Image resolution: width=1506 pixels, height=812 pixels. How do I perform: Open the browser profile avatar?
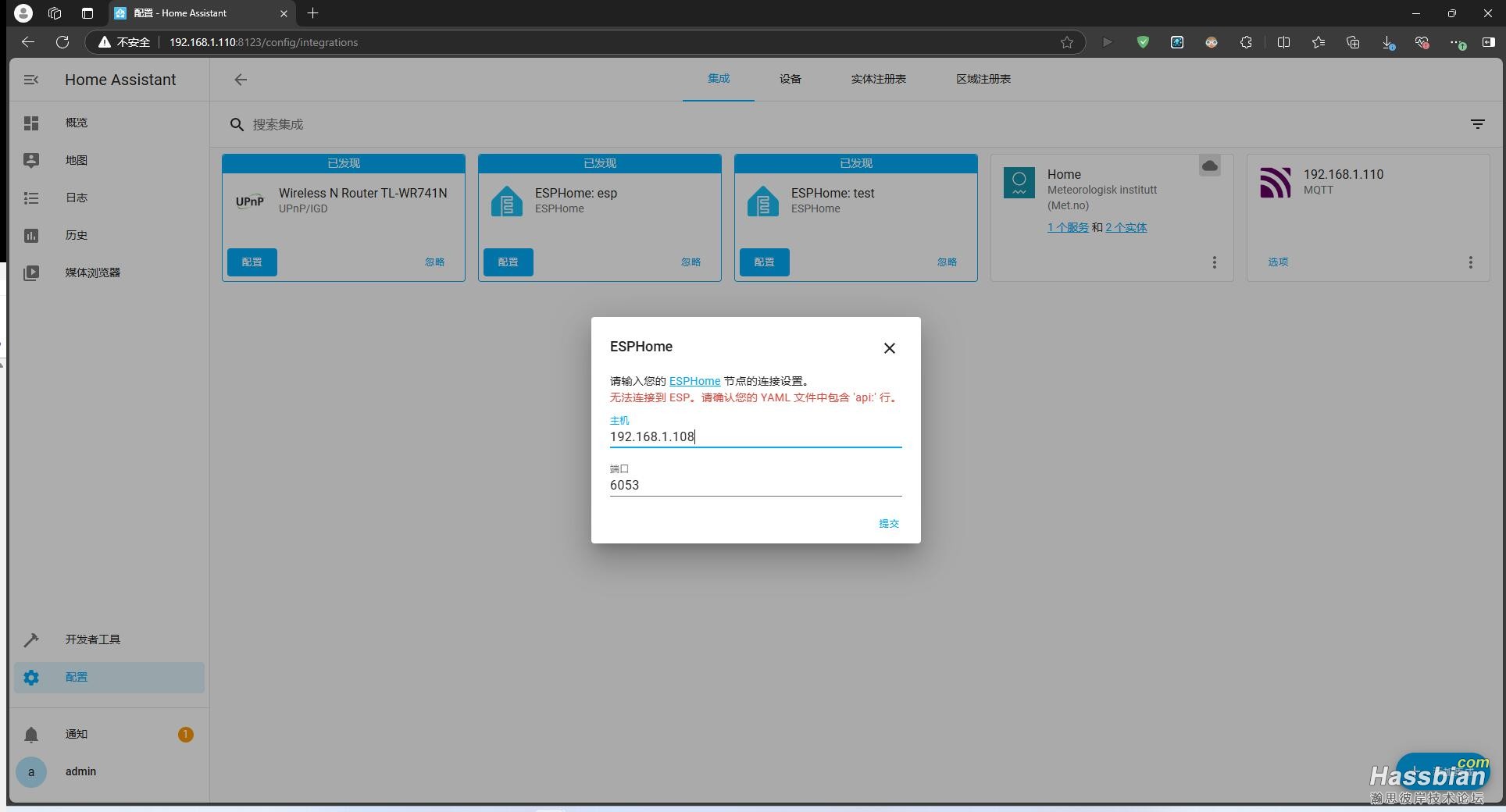click(23, 13)
